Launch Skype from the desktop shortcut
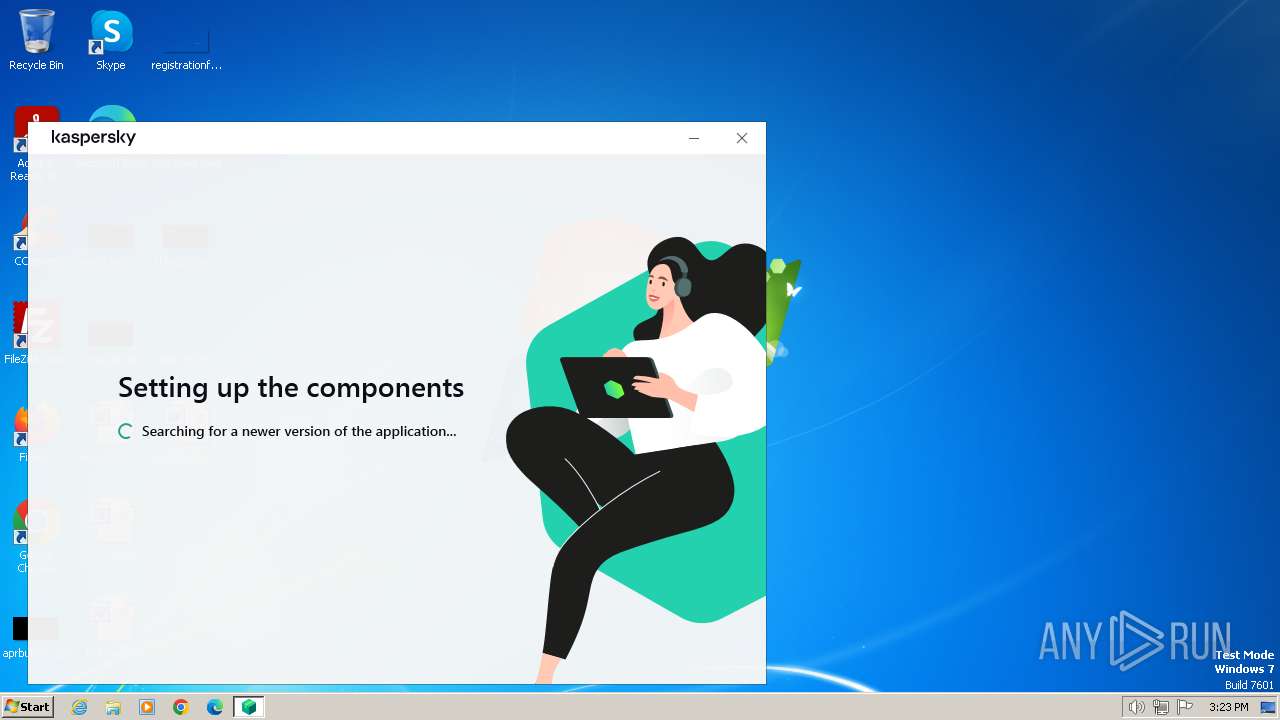This screenshot has width=1280, height=720. tap(111, 40)
